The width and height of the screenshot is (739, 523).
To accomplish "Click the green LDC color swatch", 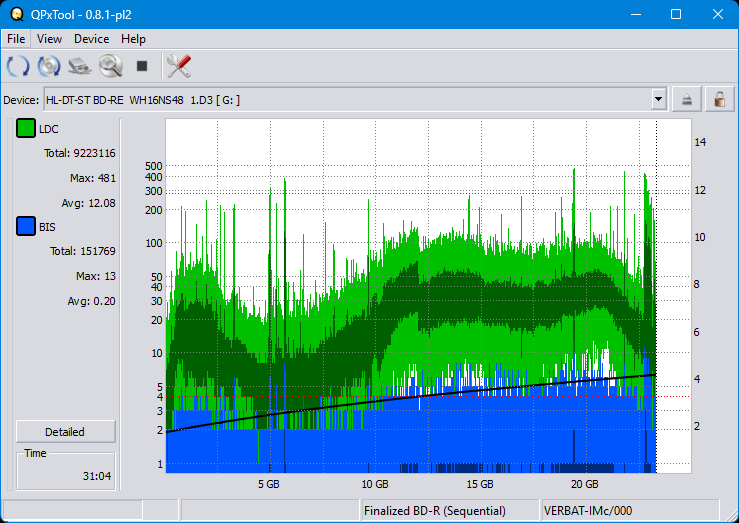I will pos(26,128).
